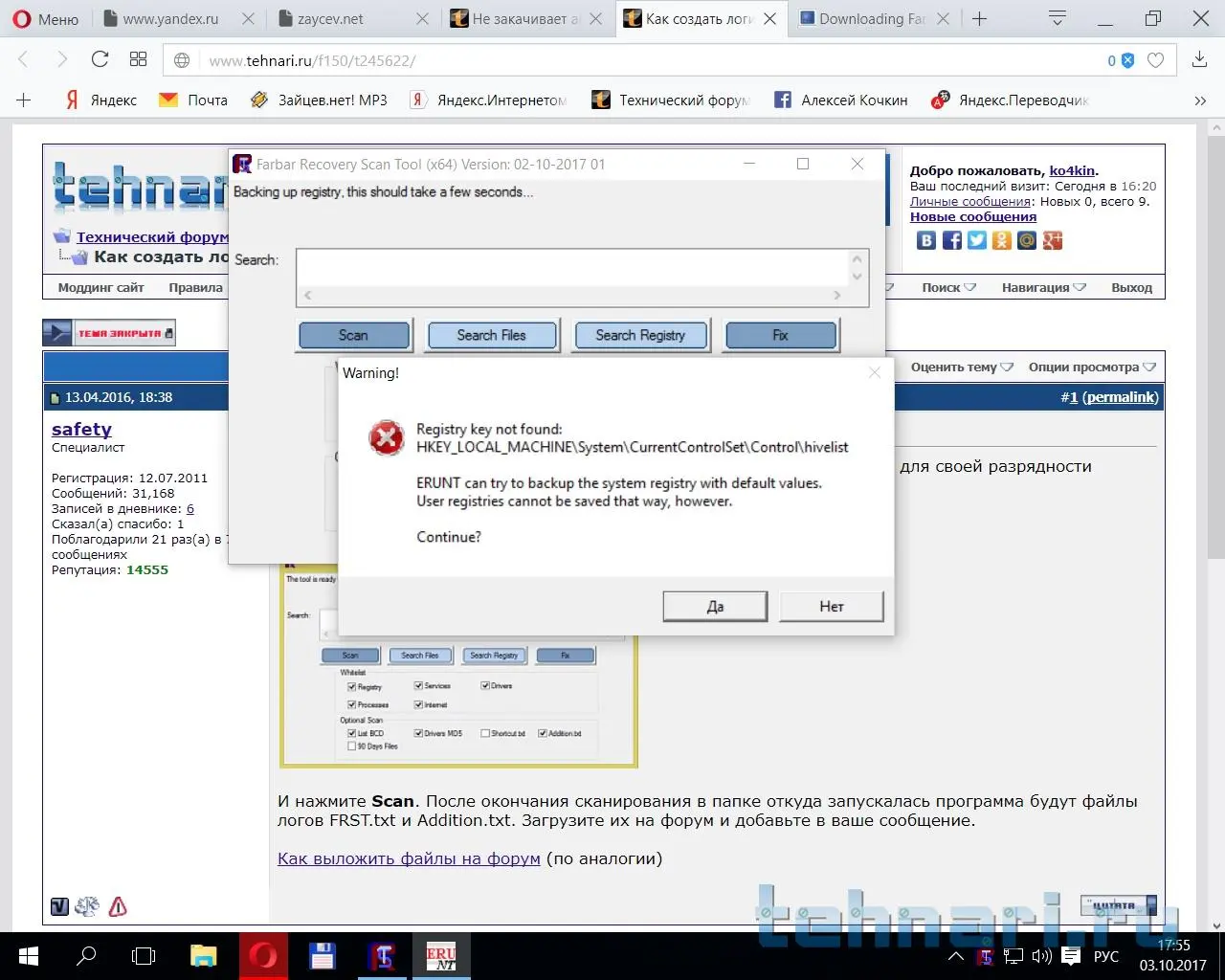
Task: Open the Зайцев.нет! MP3 bookmark
Action: coord(319,100)
